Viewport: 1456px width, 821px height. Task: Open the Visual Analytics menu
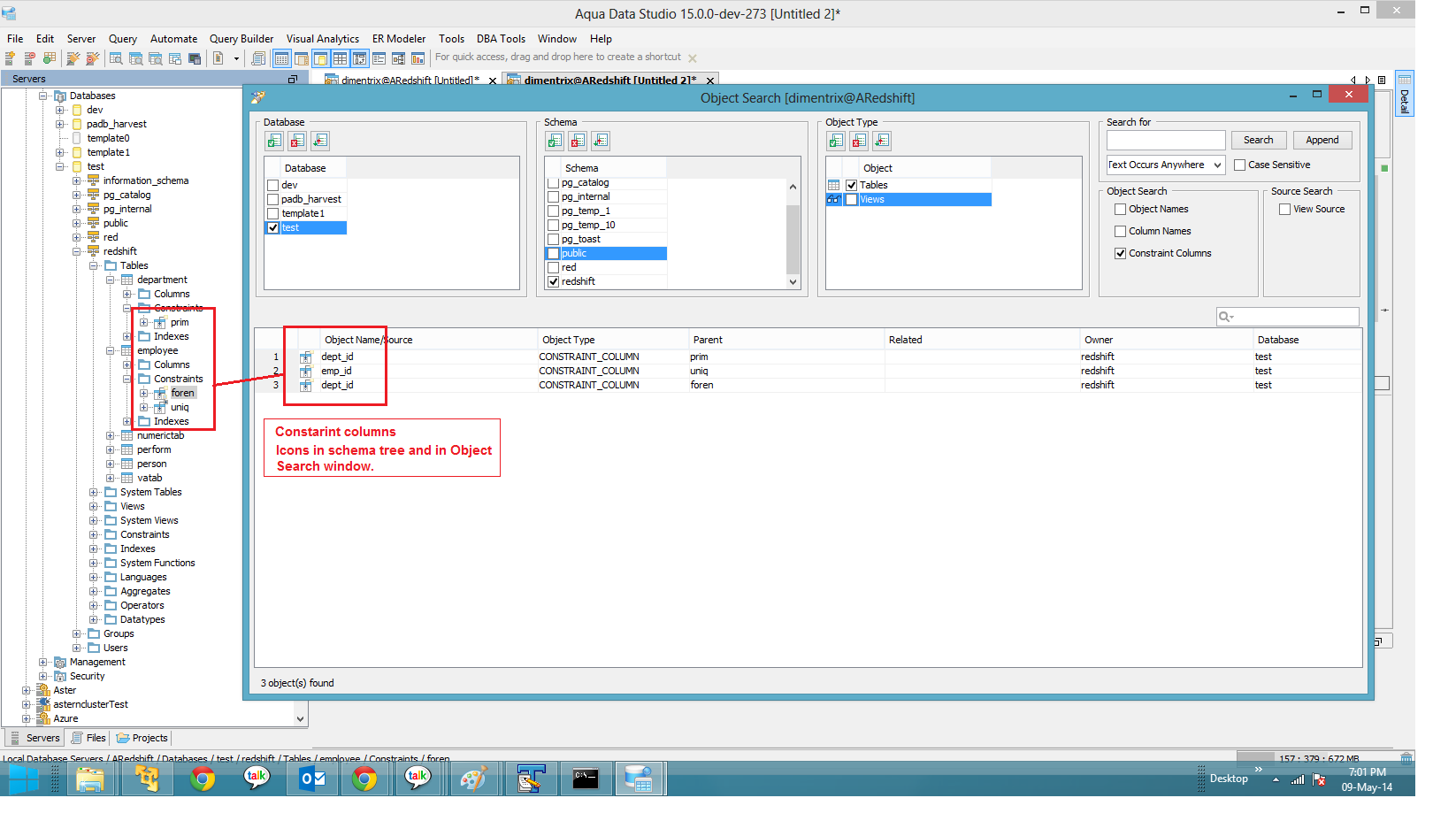coord(323,39)
